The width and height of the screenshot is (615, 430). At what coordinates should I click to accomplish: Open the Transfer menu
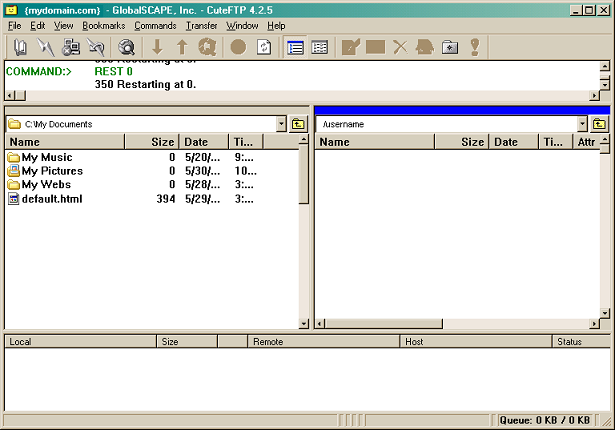coord(201,25)
